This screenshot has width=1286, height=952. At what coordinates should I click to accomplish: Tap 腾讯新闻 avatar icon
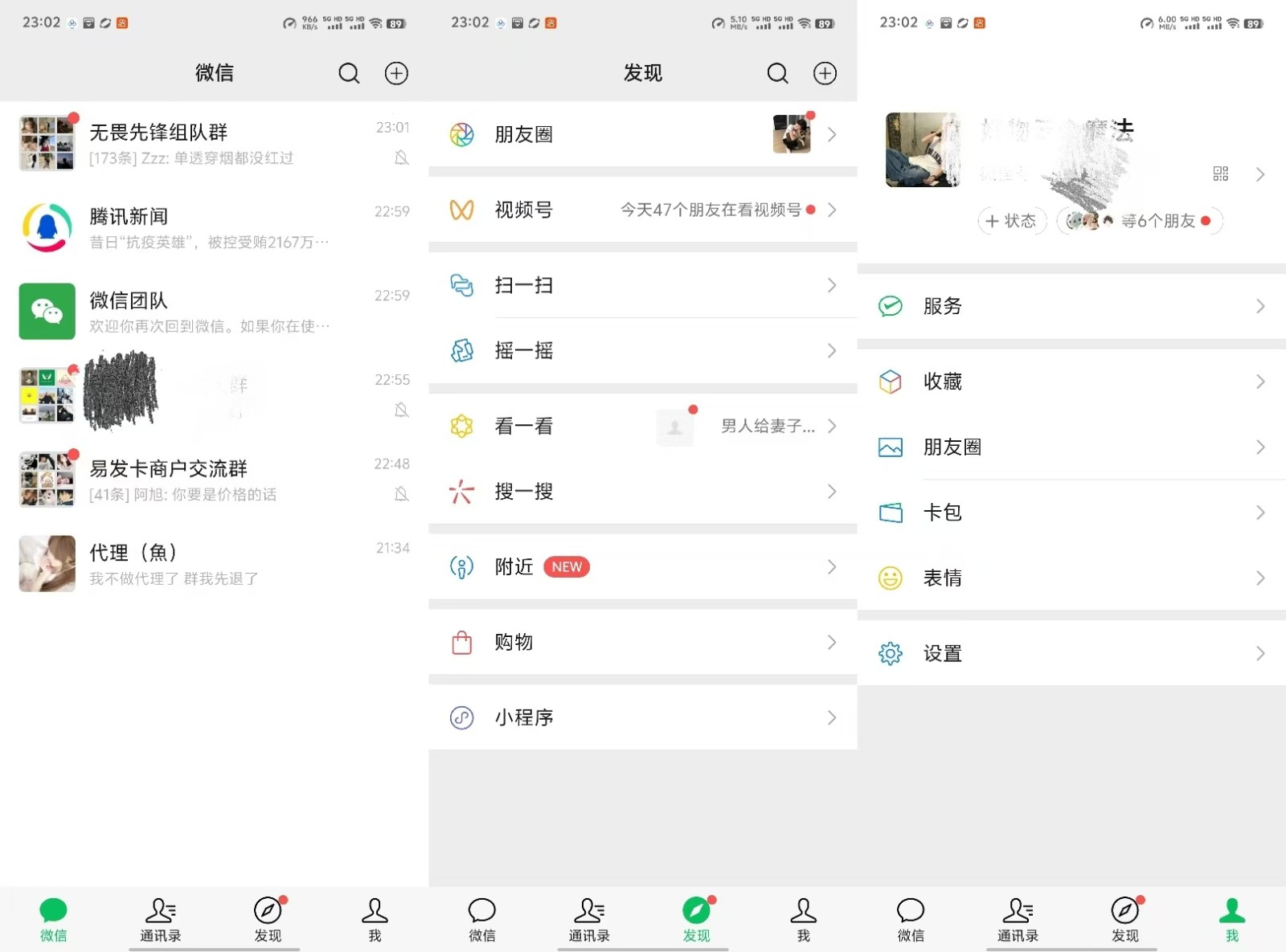point(47,227)
